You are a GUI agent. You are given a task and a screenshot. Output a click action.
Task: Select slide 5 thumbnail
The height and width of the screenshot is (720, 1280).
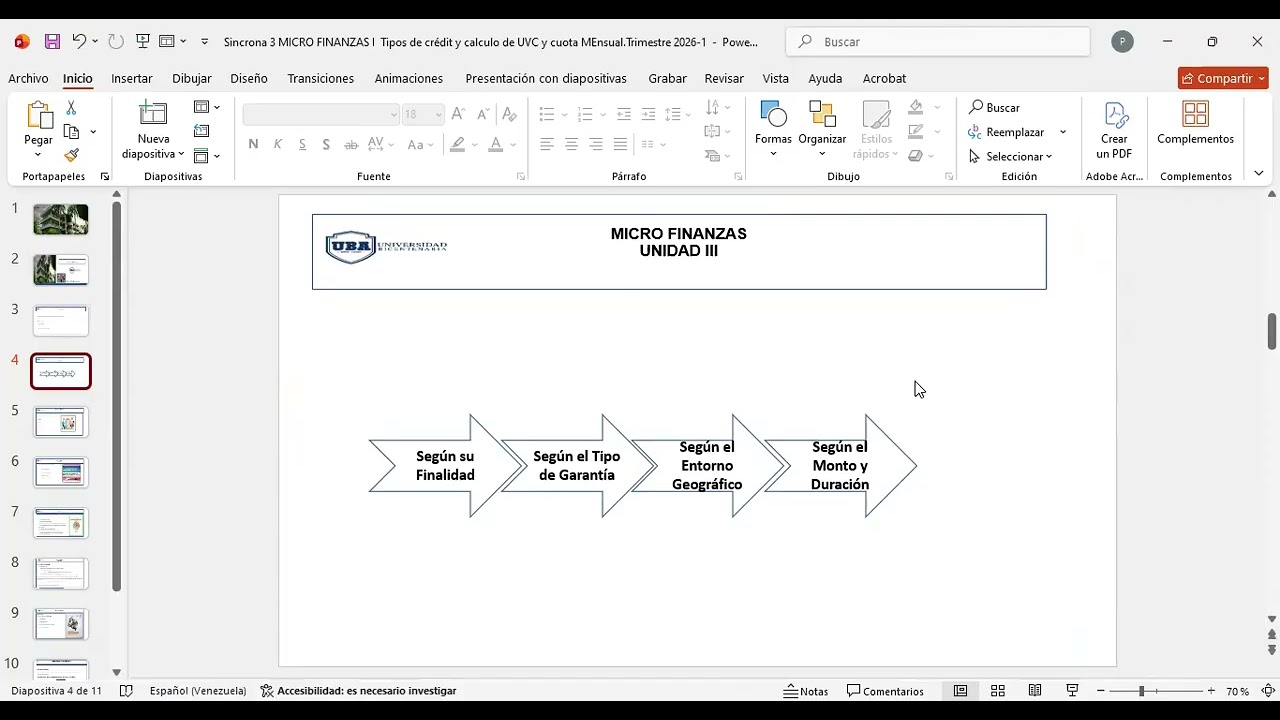61,422
